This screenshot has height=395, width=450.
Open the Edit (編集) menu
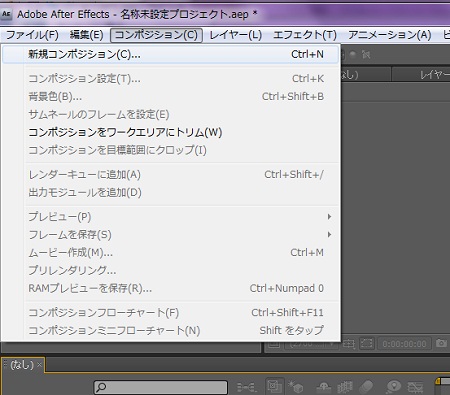(x=86, y=35)
